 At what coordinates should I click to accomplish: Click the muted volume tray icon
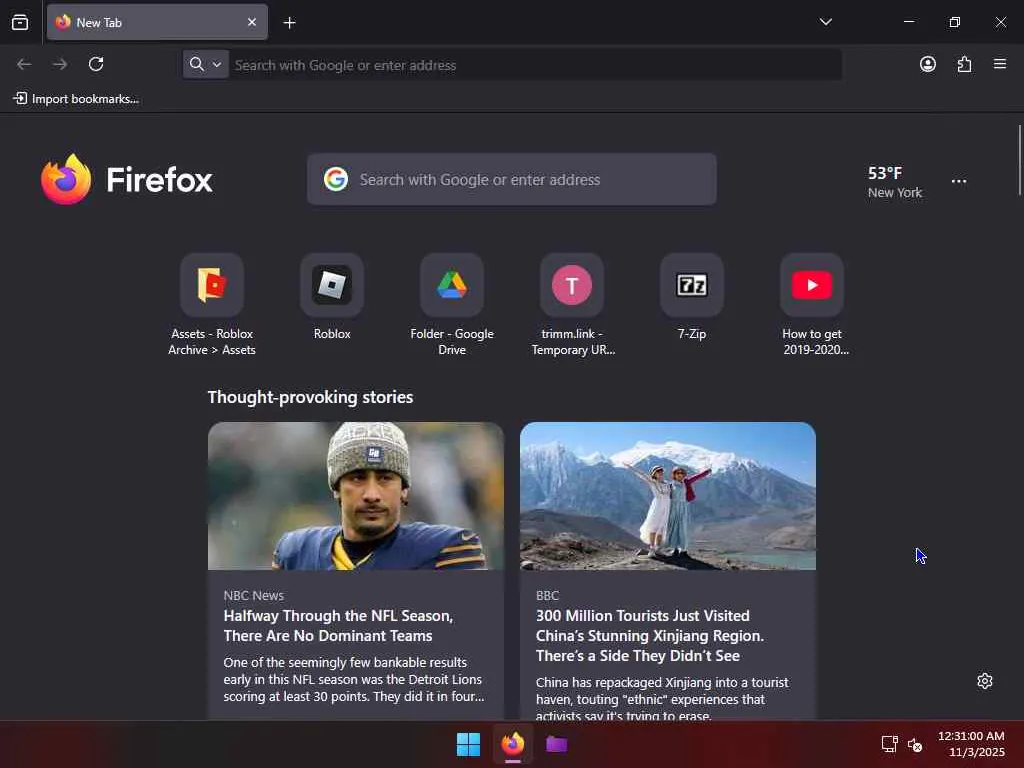[x=915, y=744]
